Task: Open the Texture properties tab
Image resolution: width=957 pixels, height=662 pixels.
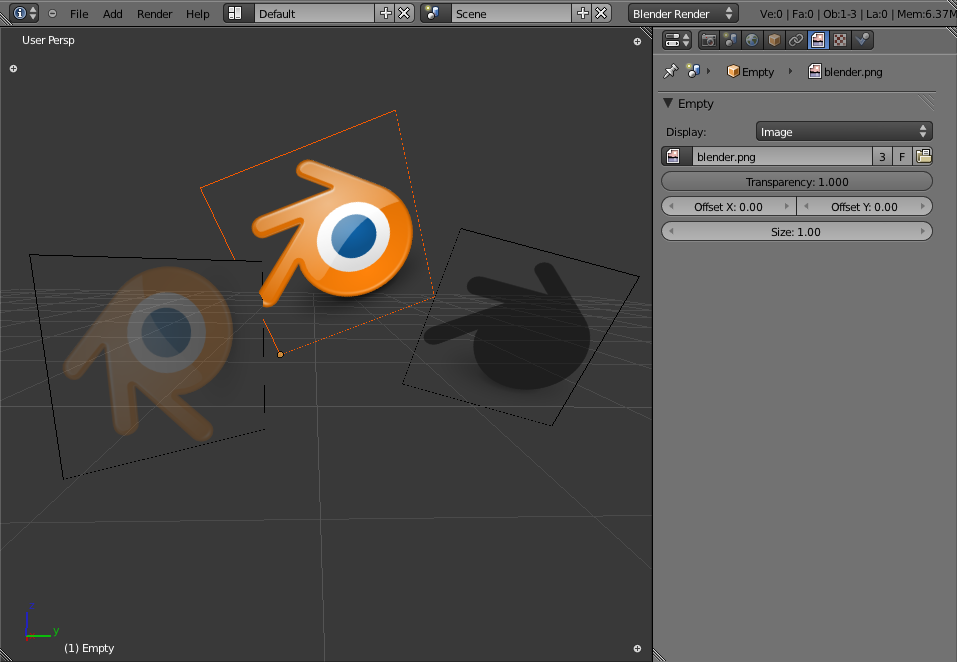Action: [x=839, y=40]
